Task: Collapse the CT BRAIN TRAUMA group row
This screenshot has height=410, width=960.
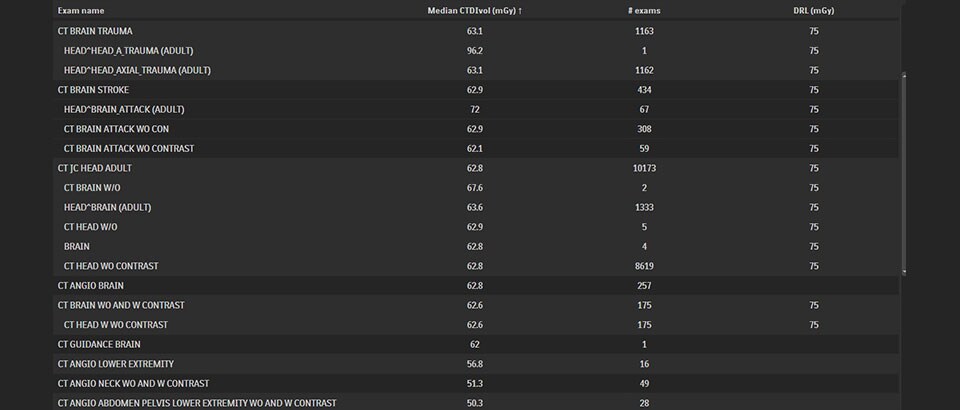Action: tap(476, 31)
